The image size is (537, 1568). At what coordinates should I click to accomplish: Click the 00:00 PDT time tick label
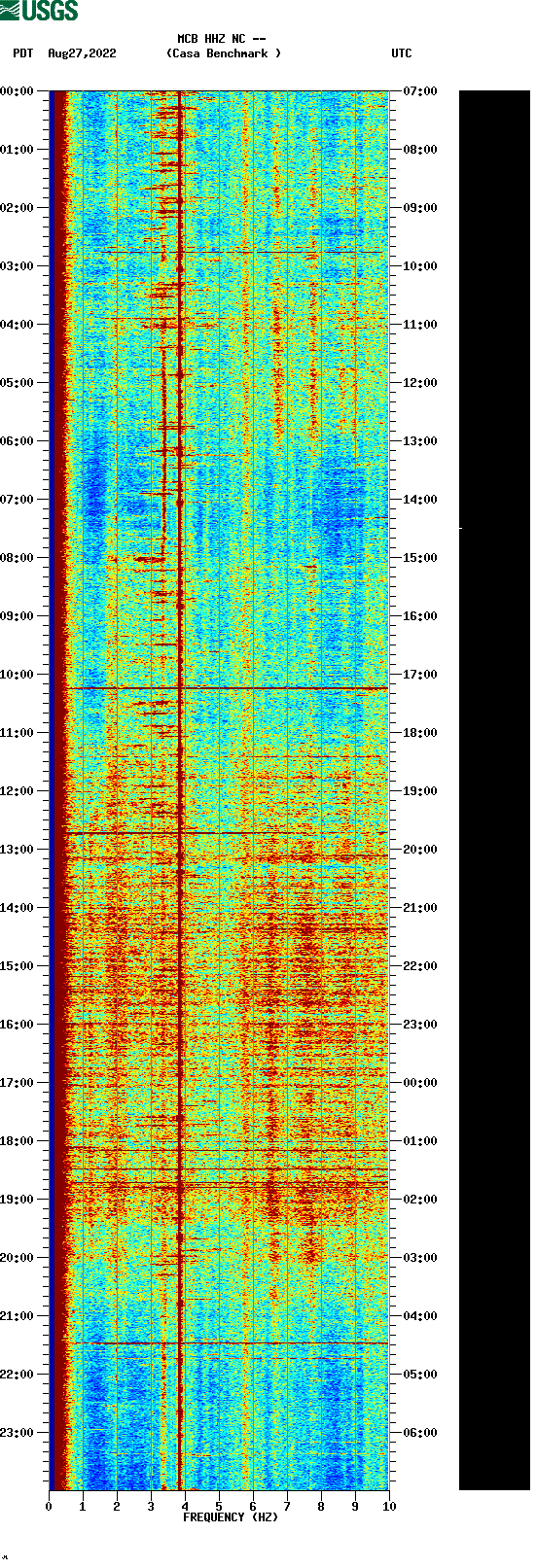click(18, 91)
